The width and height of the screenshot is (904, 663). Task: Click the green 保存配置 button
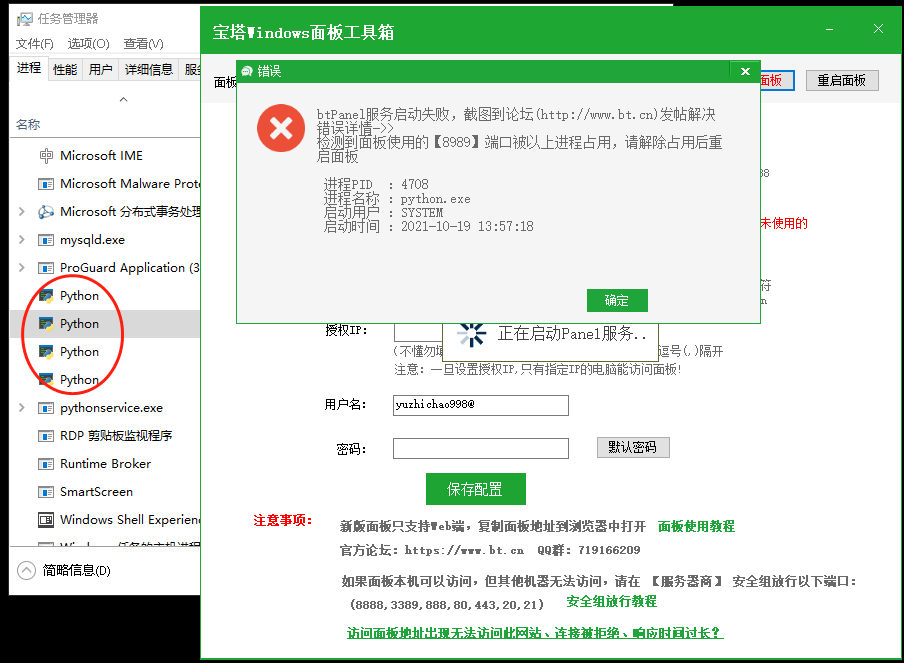tap(476, 489)
